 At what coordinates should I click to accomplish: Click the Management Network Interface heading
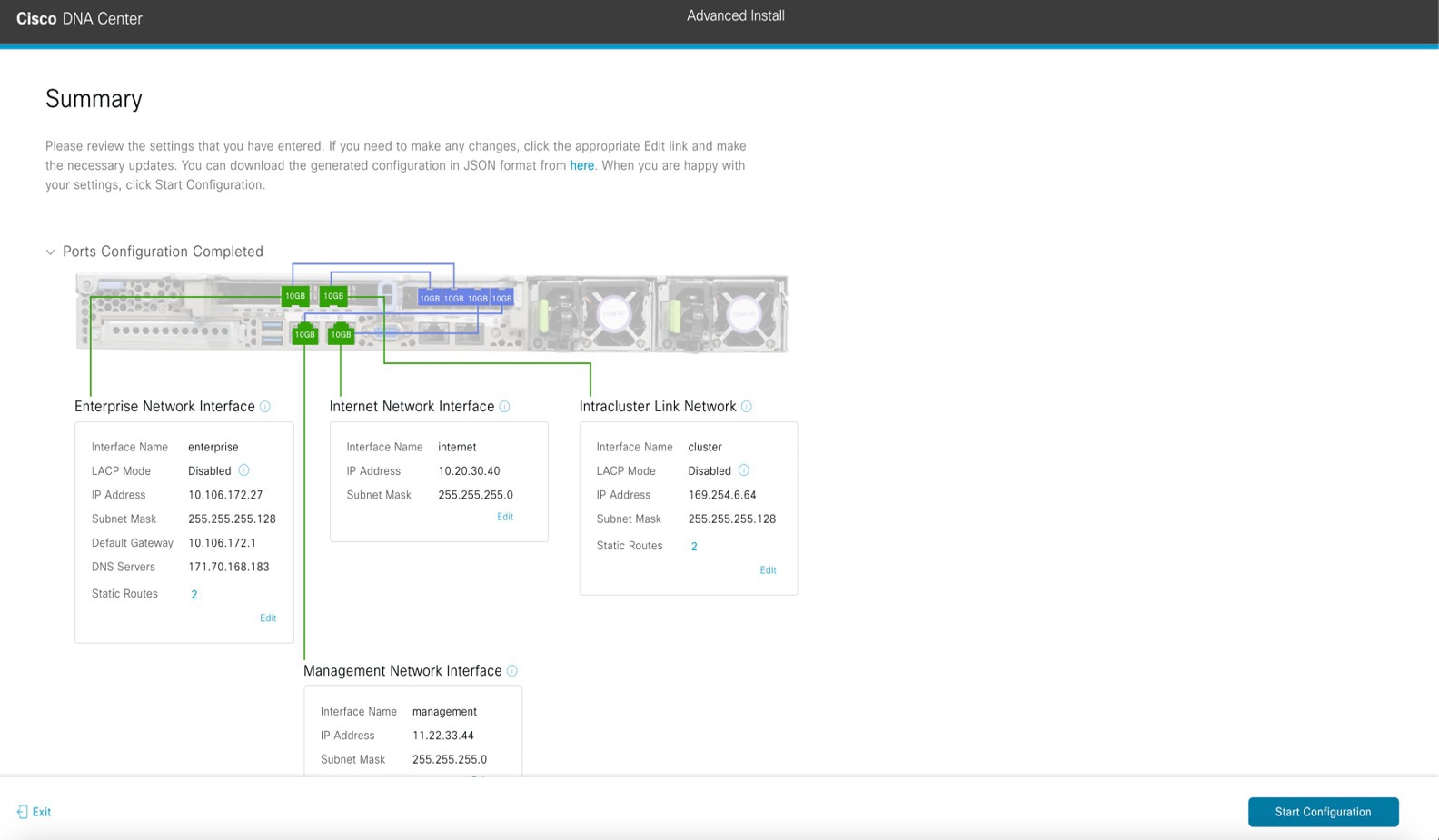(402, 671)
